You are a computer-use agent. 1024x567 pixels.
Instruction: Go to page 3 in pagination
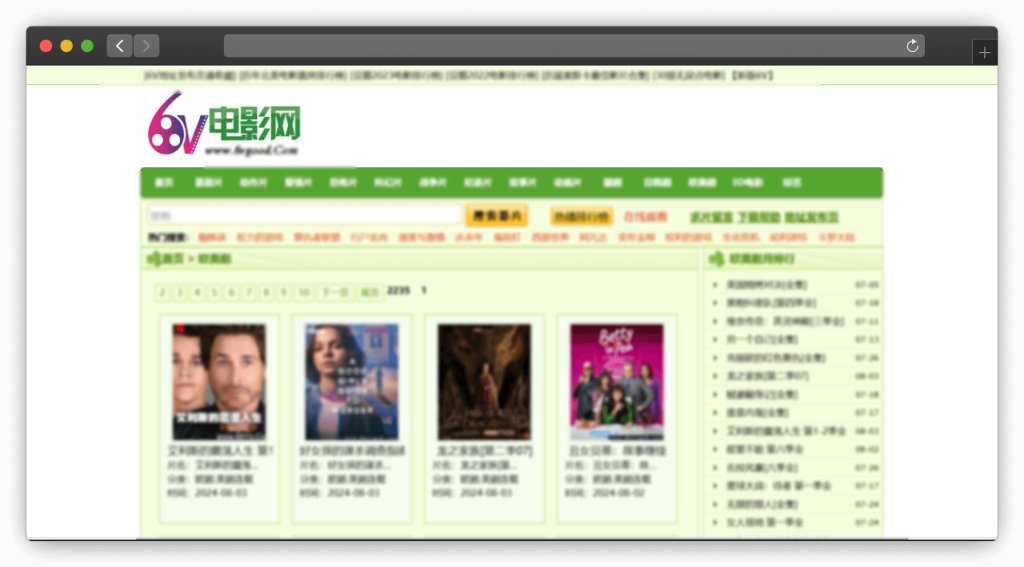click(x=180, y=292)
